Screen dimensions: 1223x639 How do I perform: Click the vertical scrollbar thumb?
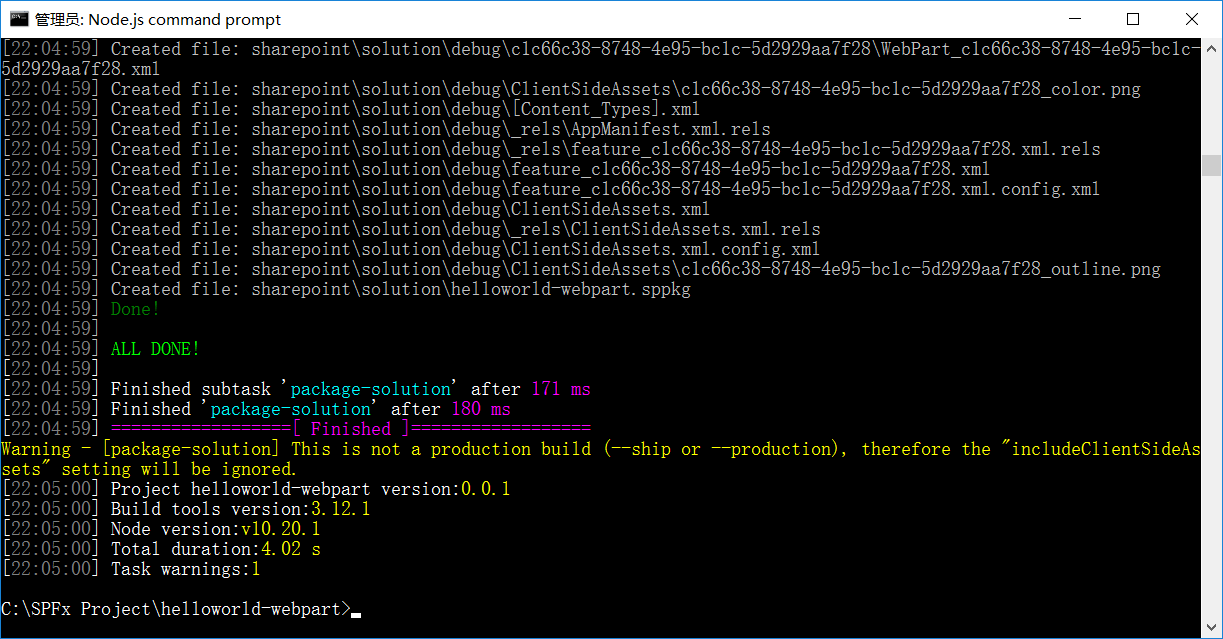1212,165
